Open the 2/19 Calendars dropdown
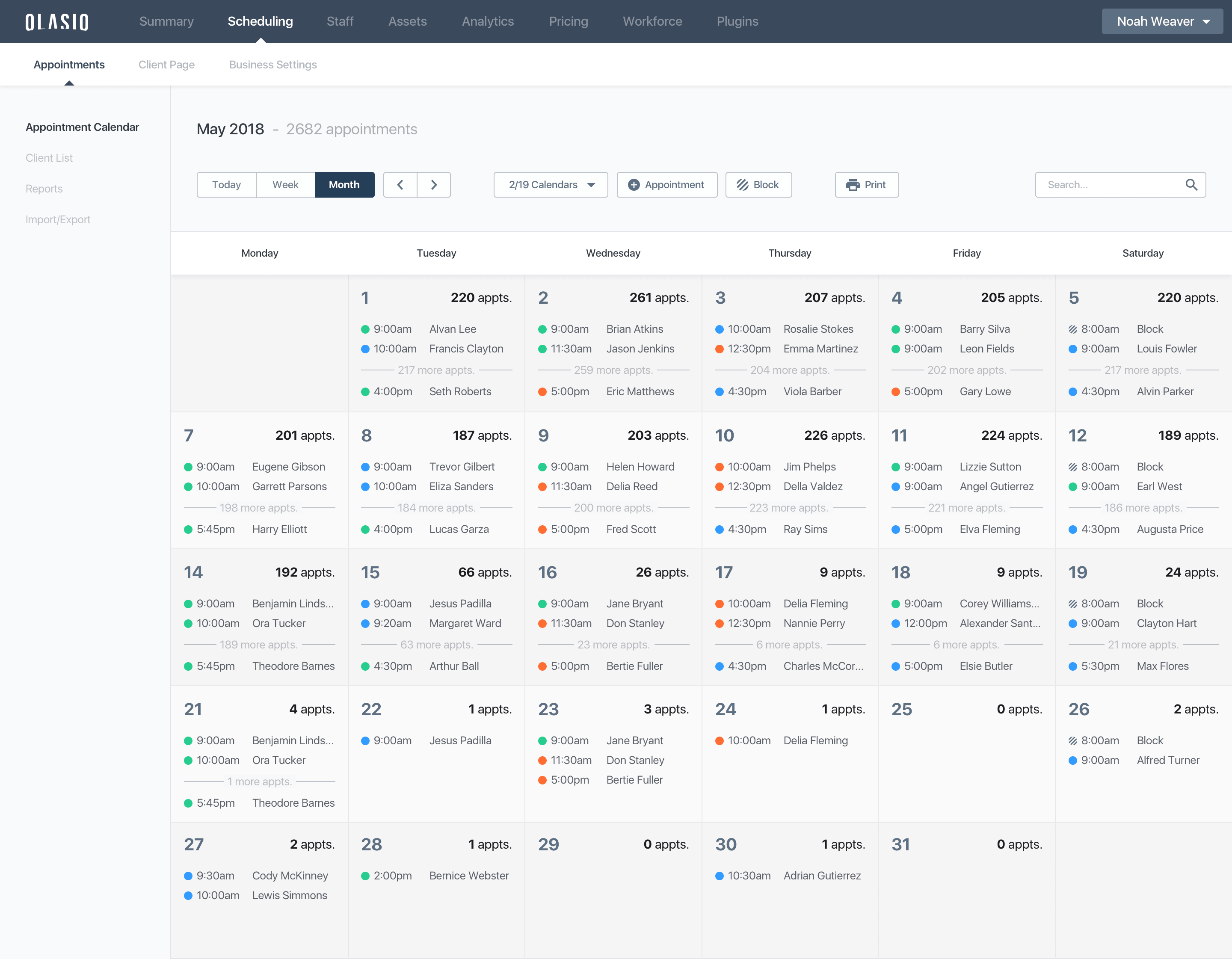The width and height of the screenshot is (1232, 959). click(551, 184)
